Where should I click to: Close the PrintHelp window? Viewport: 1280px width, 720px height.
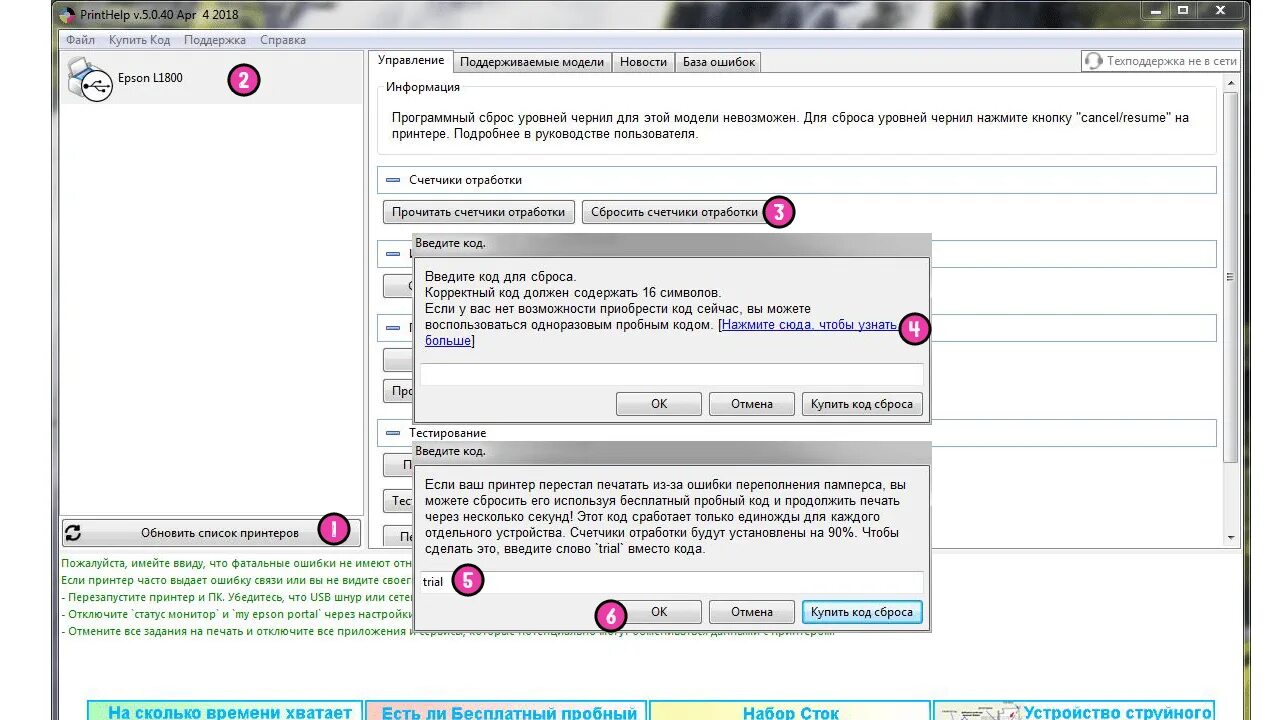tap(1221, 9)
